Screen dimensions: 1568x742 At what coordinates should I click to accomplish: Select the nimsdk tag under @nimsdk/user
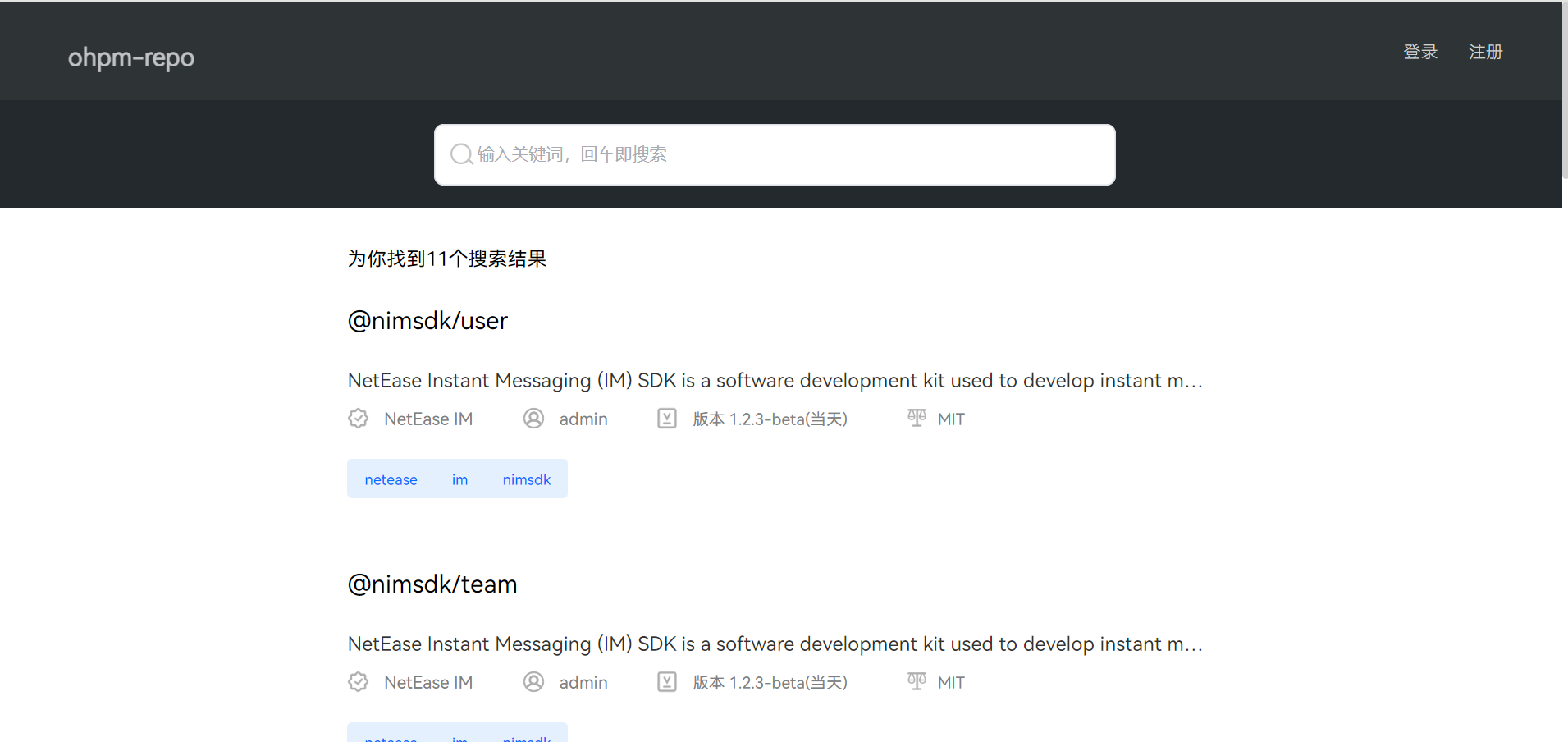(x=527, y=479)
